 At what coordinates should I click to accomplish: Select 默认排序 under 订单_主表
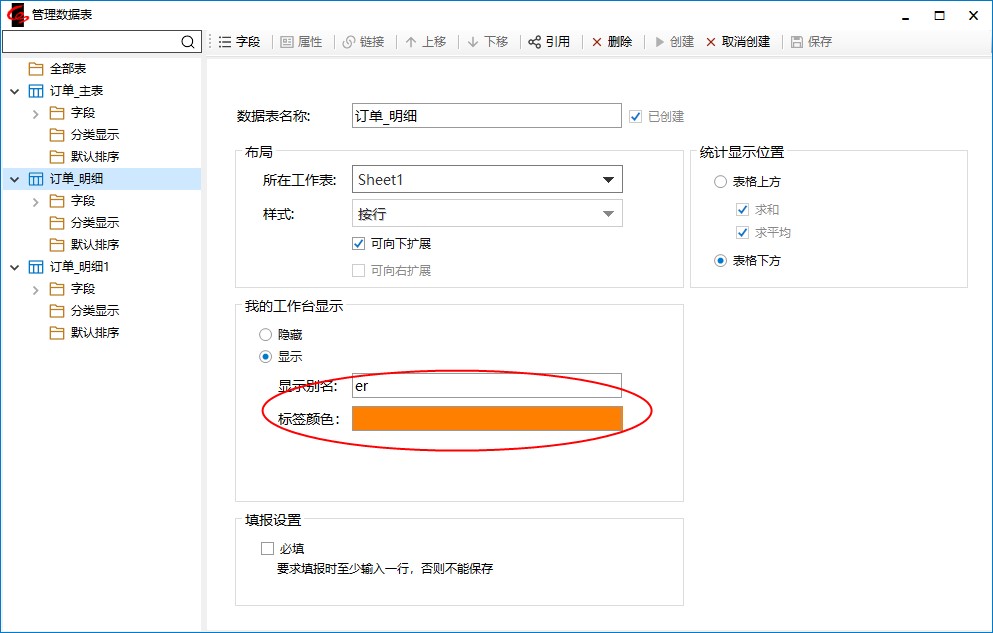pos(94,157)
